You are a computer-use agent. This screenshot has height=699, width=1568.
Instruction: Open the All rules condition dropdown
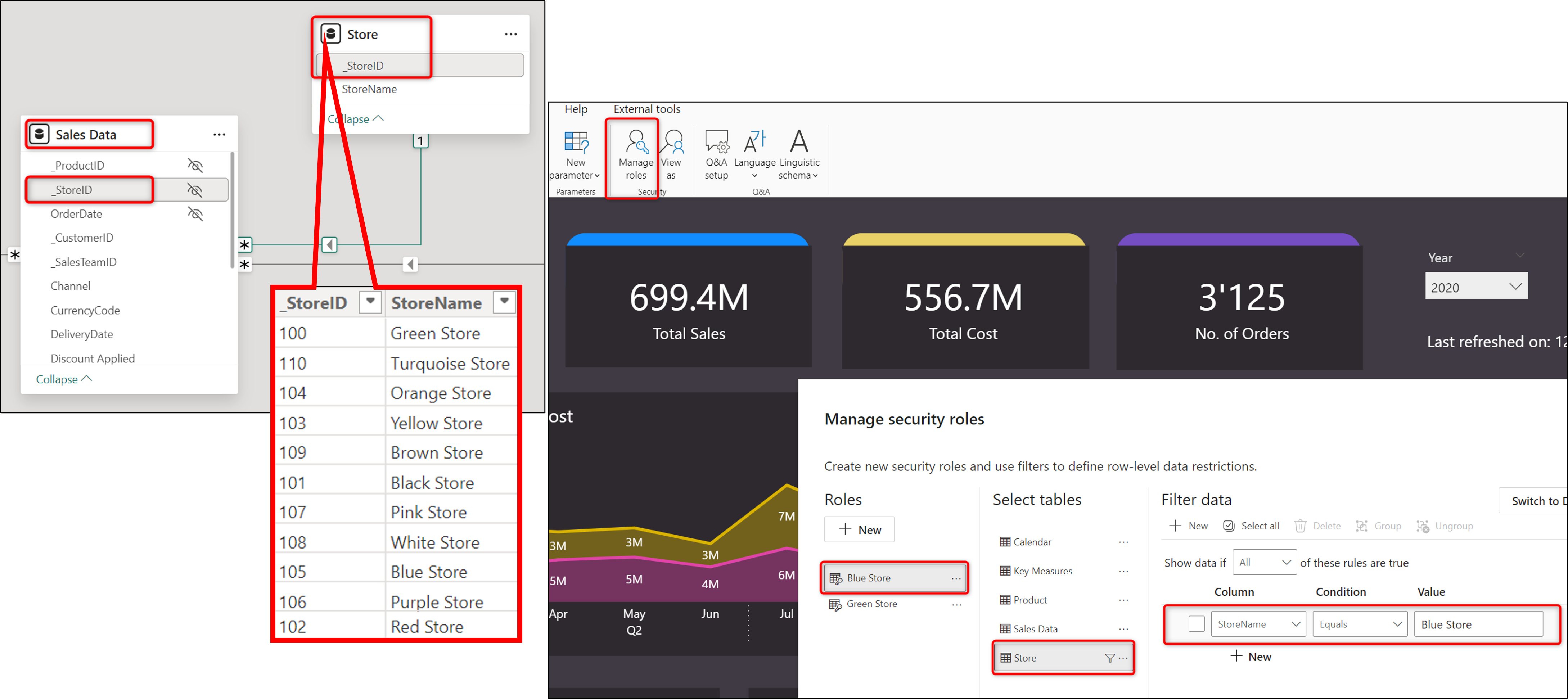pyautogui.click(x=1264, y=563)
